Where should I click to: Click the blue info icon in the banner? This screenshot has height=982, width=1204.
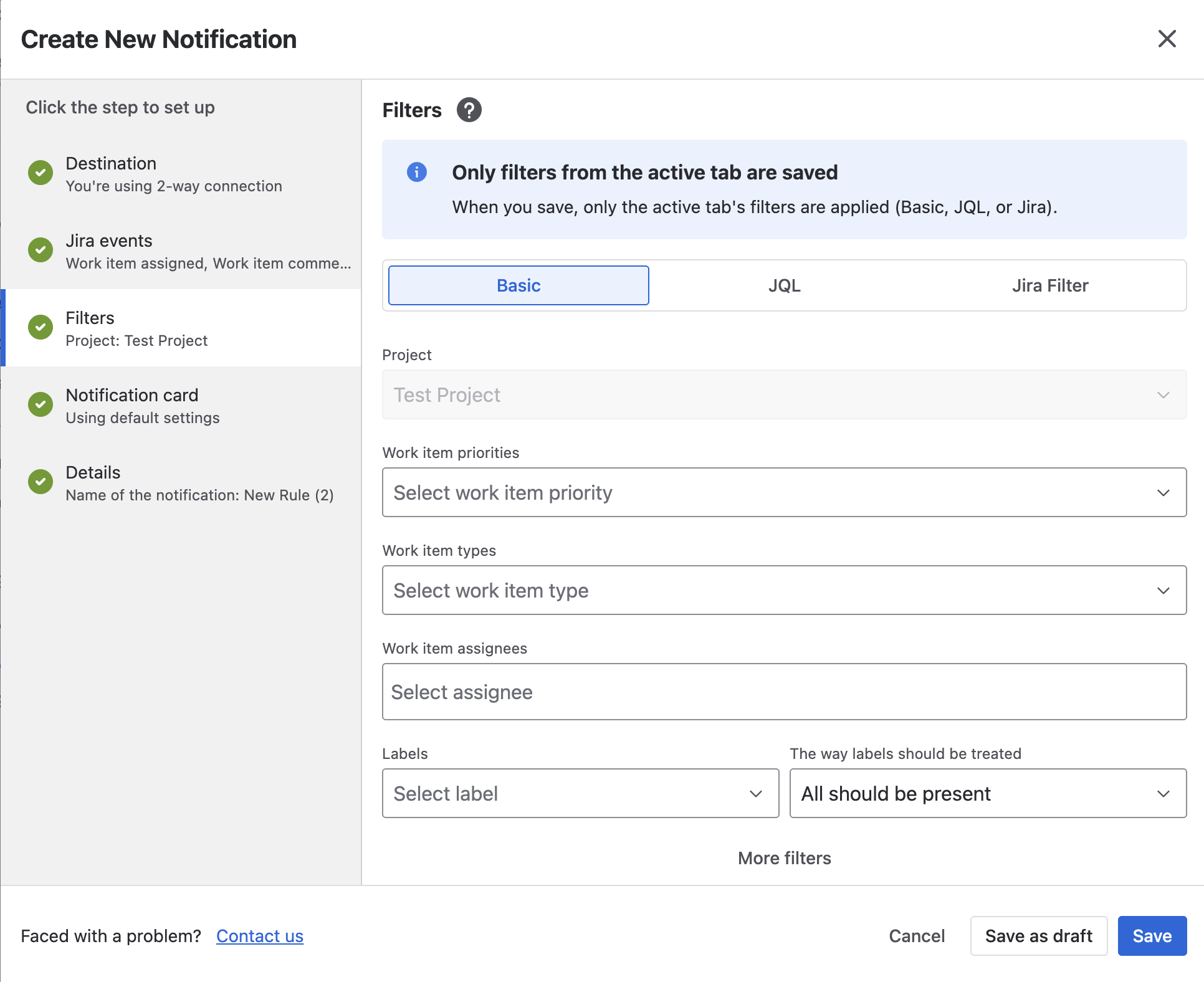417,172
